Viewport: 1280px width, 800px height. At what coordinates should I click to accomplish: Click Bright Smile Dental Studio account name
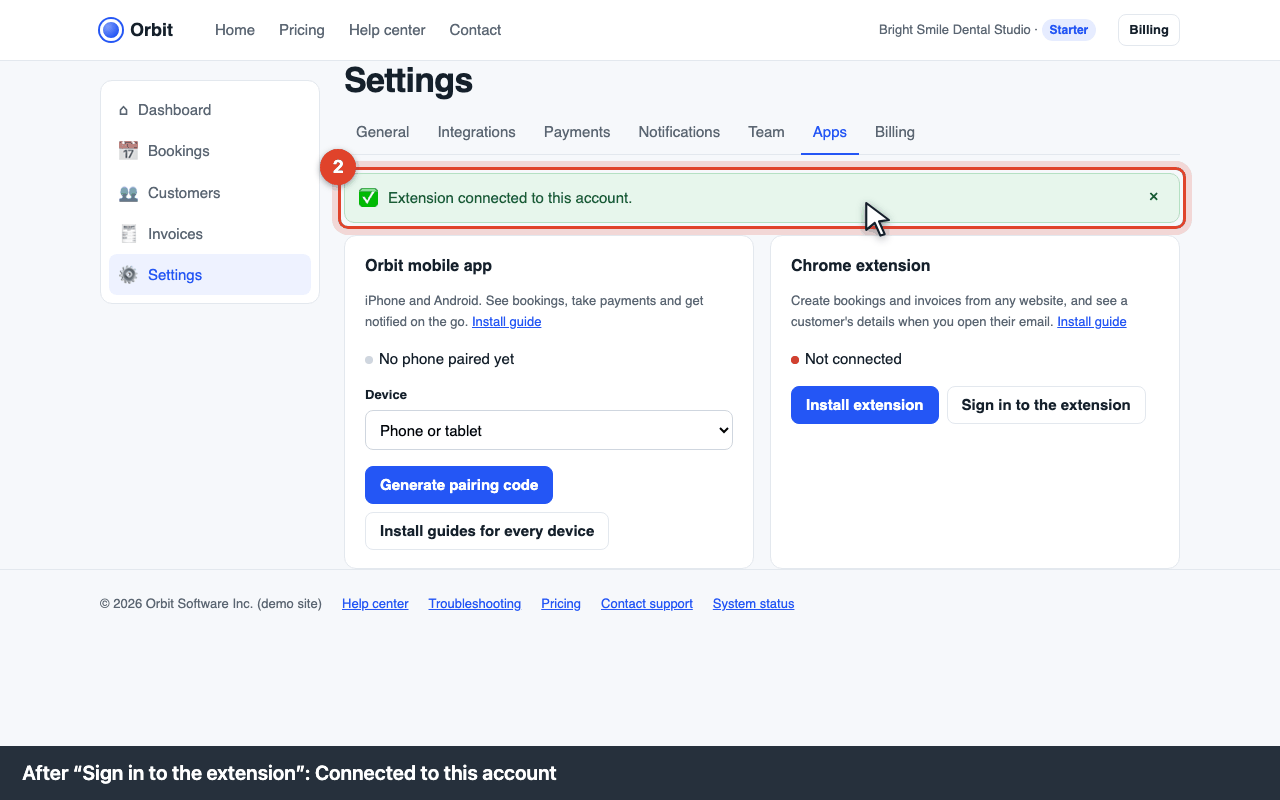pos(954,30)
